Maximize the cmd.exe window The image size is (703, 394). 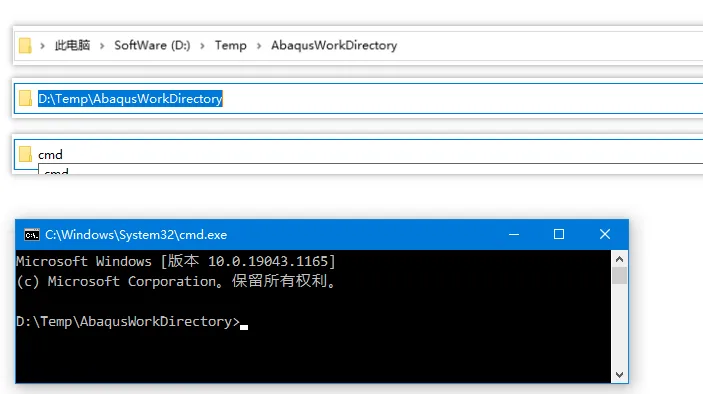tap(559, 234)
